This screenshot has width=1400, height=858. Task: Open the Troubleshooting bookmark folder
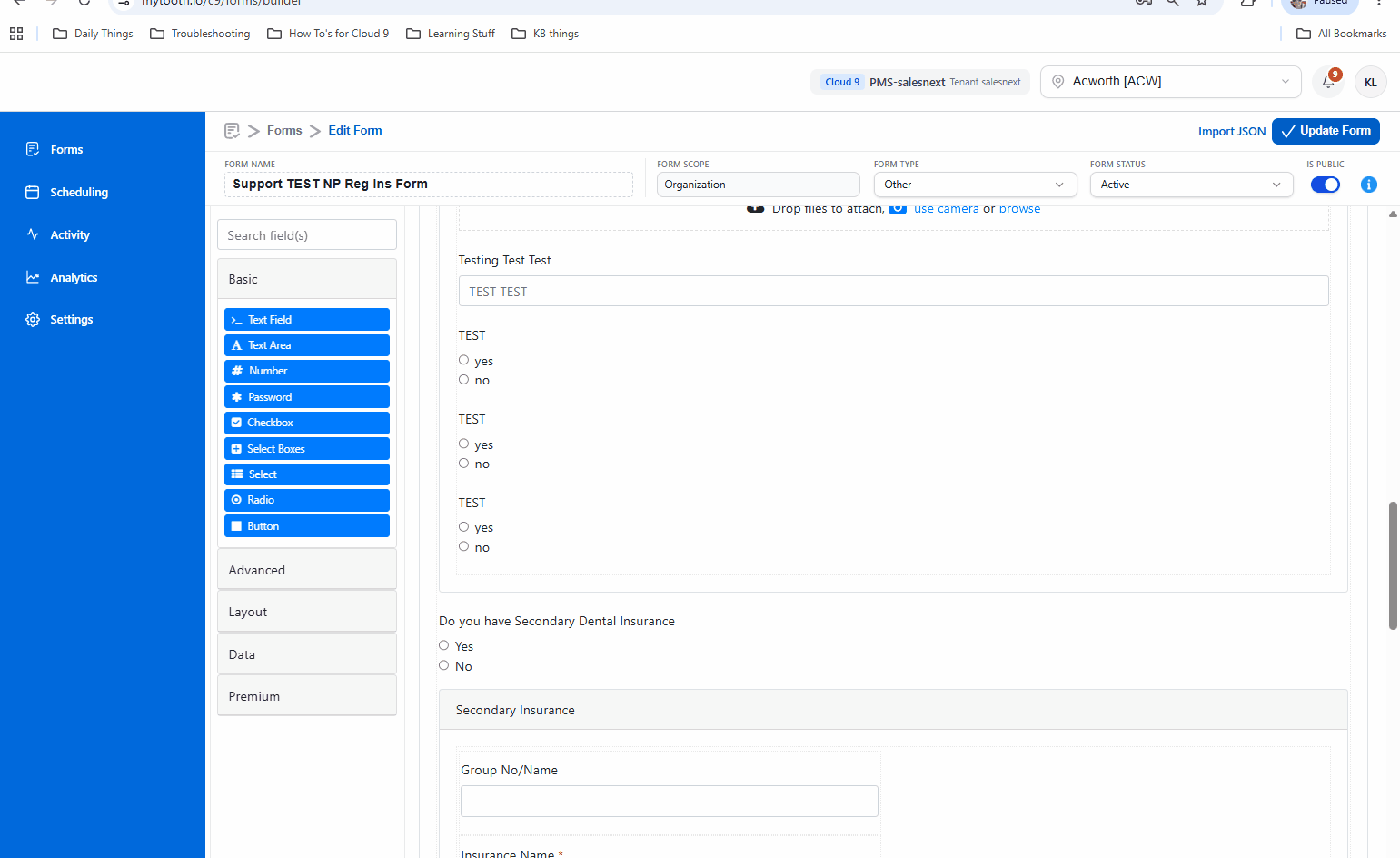[200, 34]
